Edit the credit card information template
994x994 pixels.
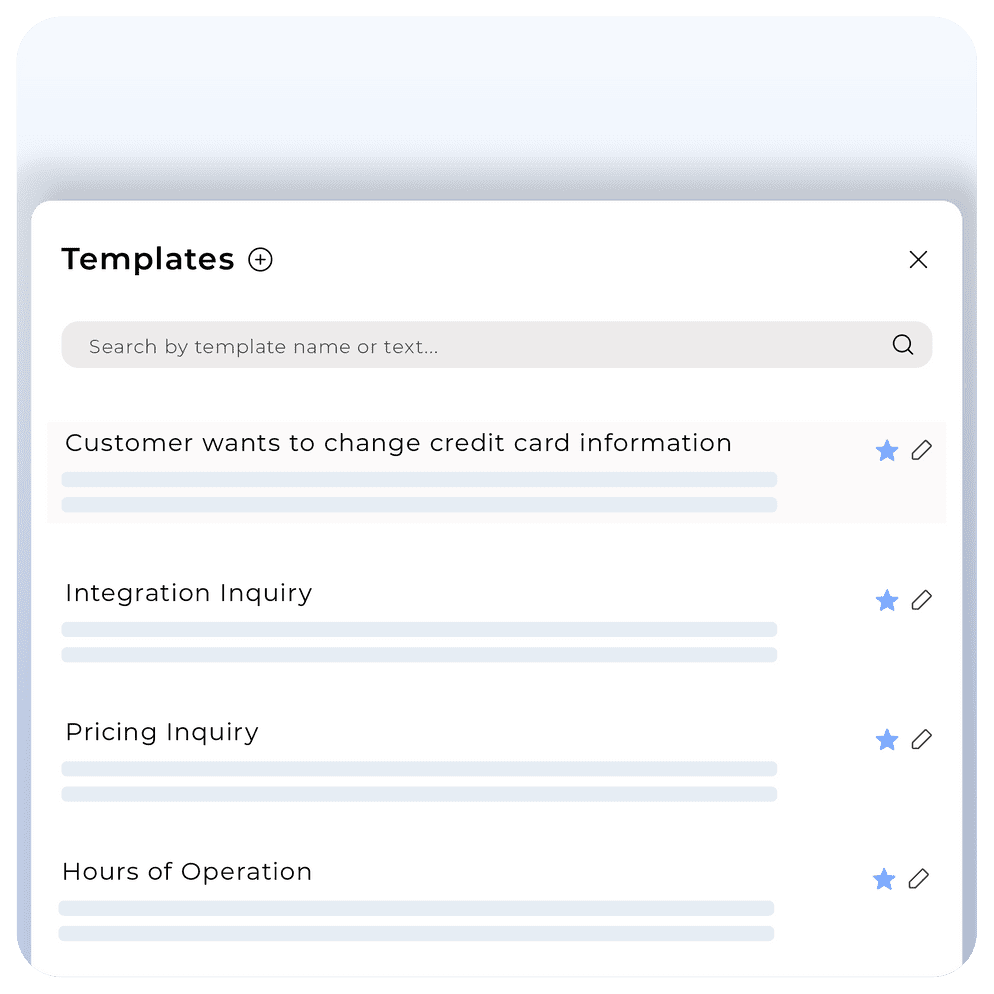click(x=921, y=450)
